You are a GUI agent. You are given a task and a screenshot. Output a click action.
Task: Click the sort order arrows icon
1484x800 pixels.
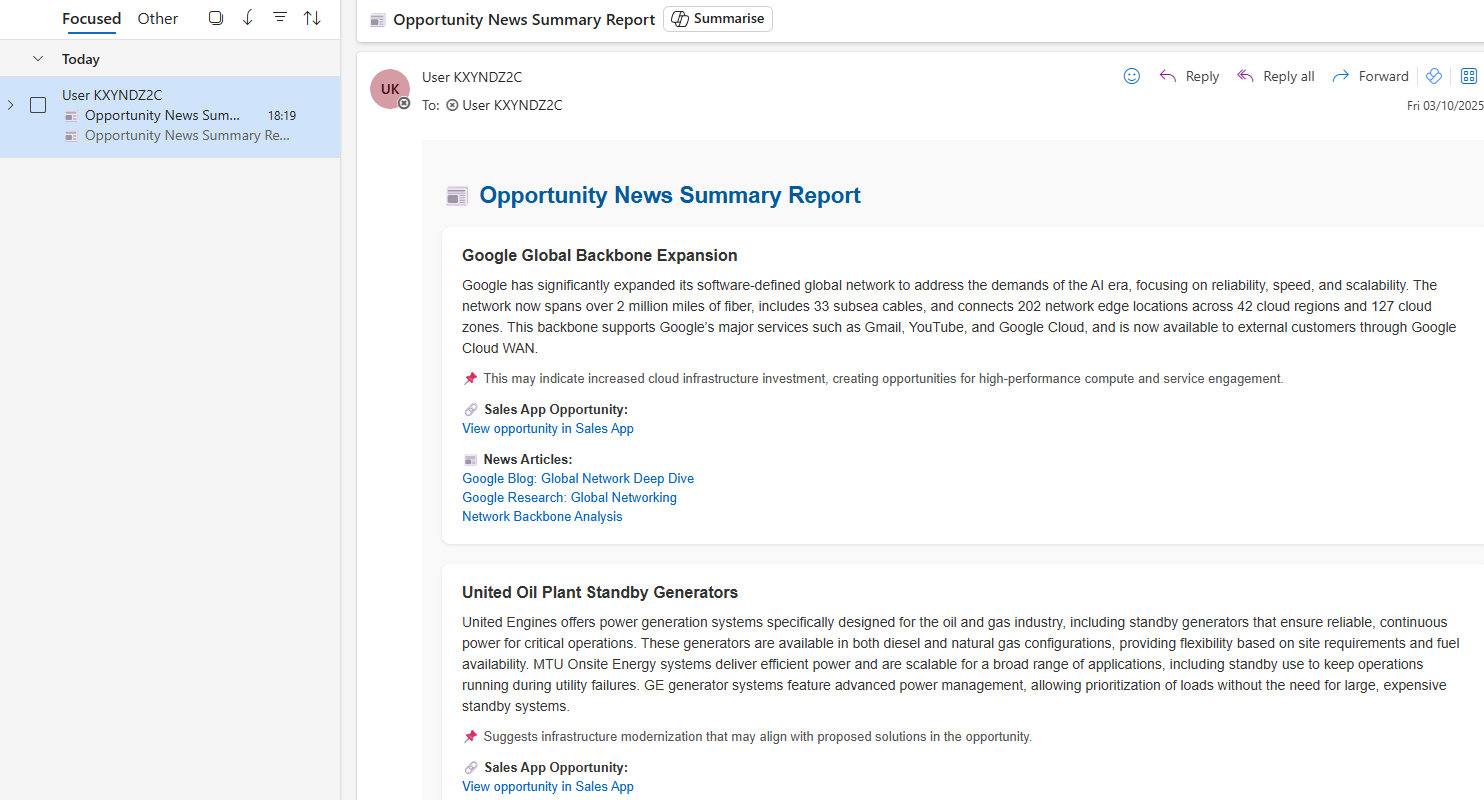tap(312, 18)
